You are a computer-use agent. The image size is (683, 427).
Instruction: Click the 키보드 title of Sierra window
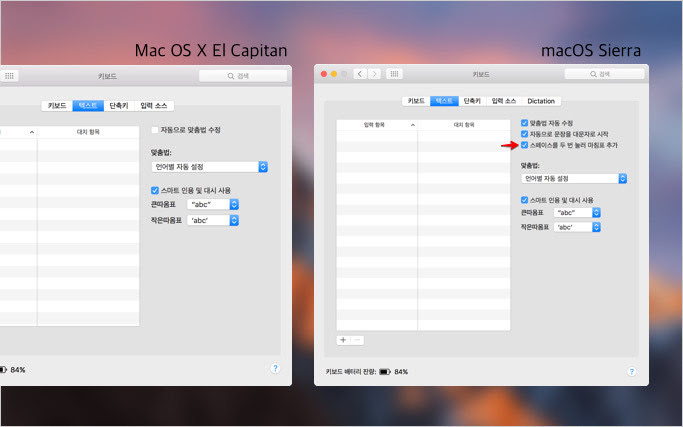[481, 75]
